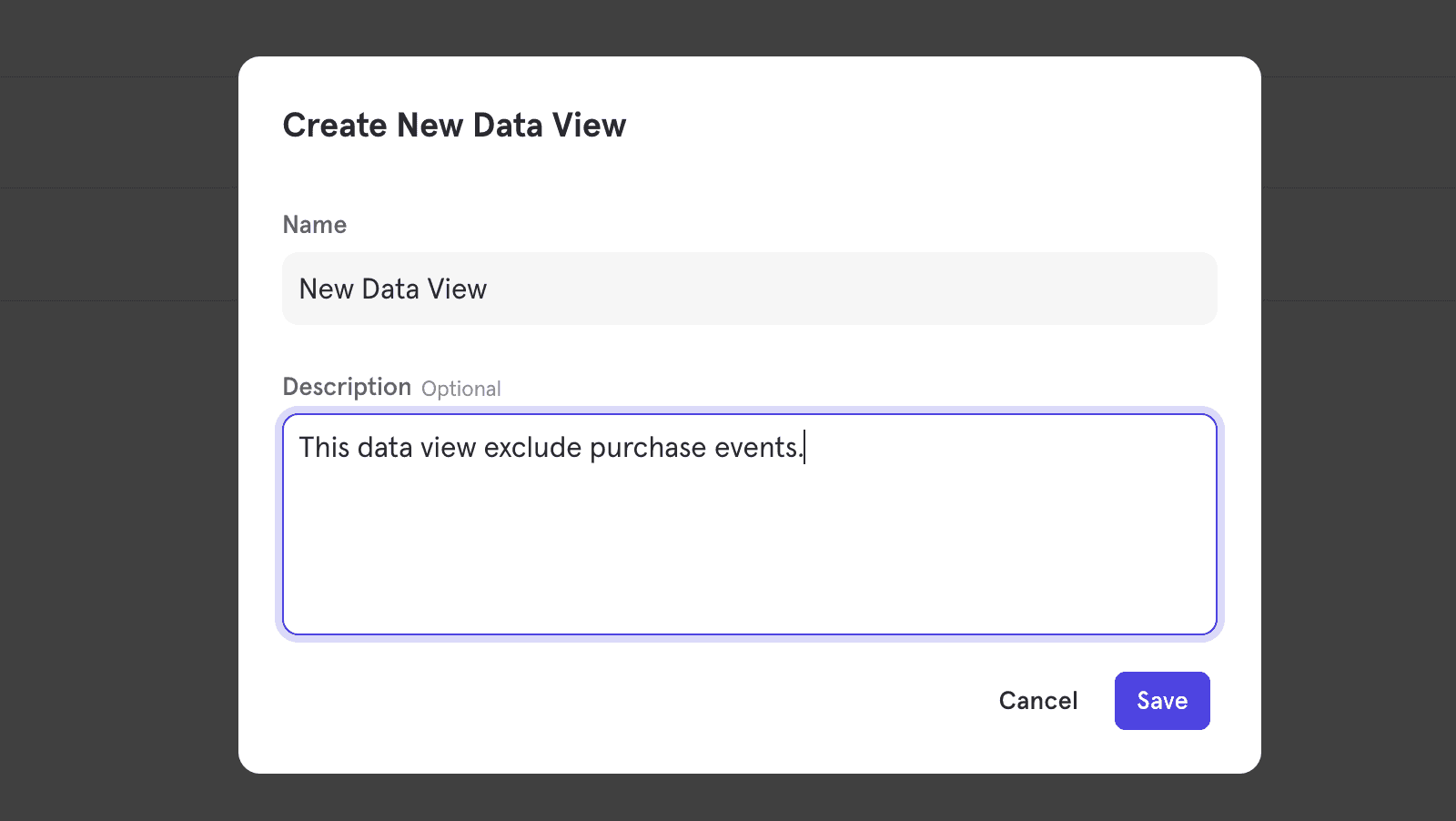
Task: Click between Cancel and Save buttons
Action: pyautogui.click(x=1097, y=700)
